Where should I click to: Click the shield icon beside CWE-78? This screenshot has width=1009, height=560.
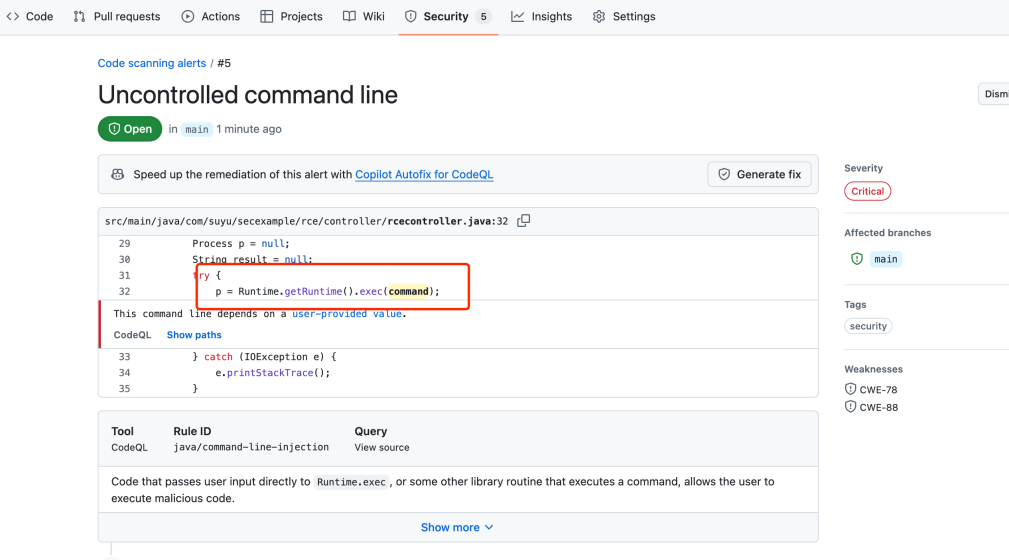pos(850,389)
